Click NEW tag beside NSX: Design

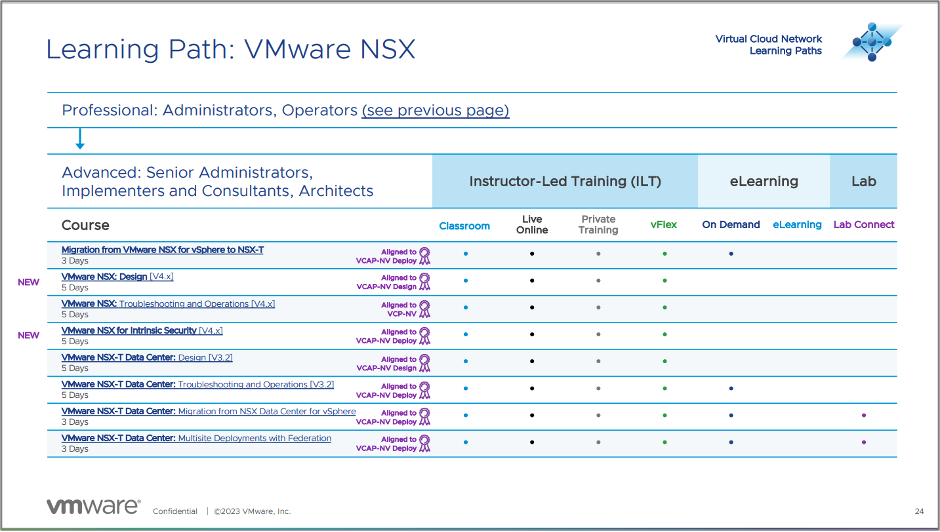pyautogui.click(x=28, y=282)
